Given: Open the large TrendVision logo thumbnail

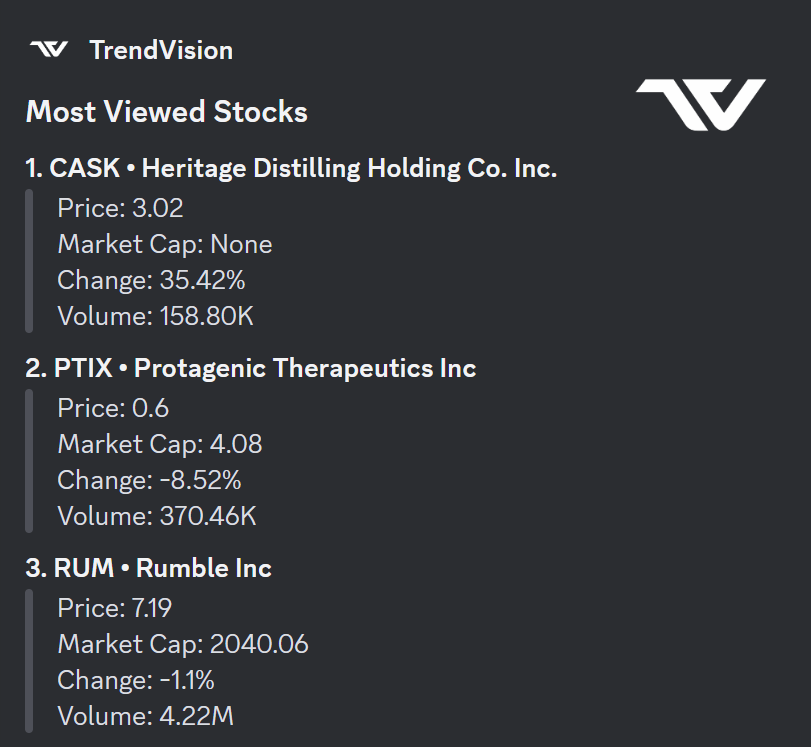Looking at the screenshot, I should pos(700,104).
